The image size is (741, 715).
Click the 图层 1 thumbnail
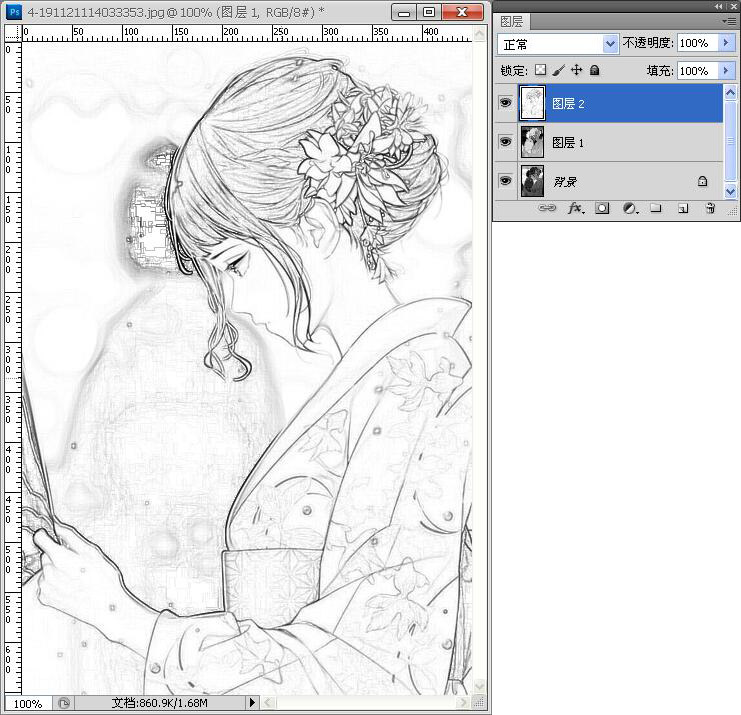(x=532, y=142)
